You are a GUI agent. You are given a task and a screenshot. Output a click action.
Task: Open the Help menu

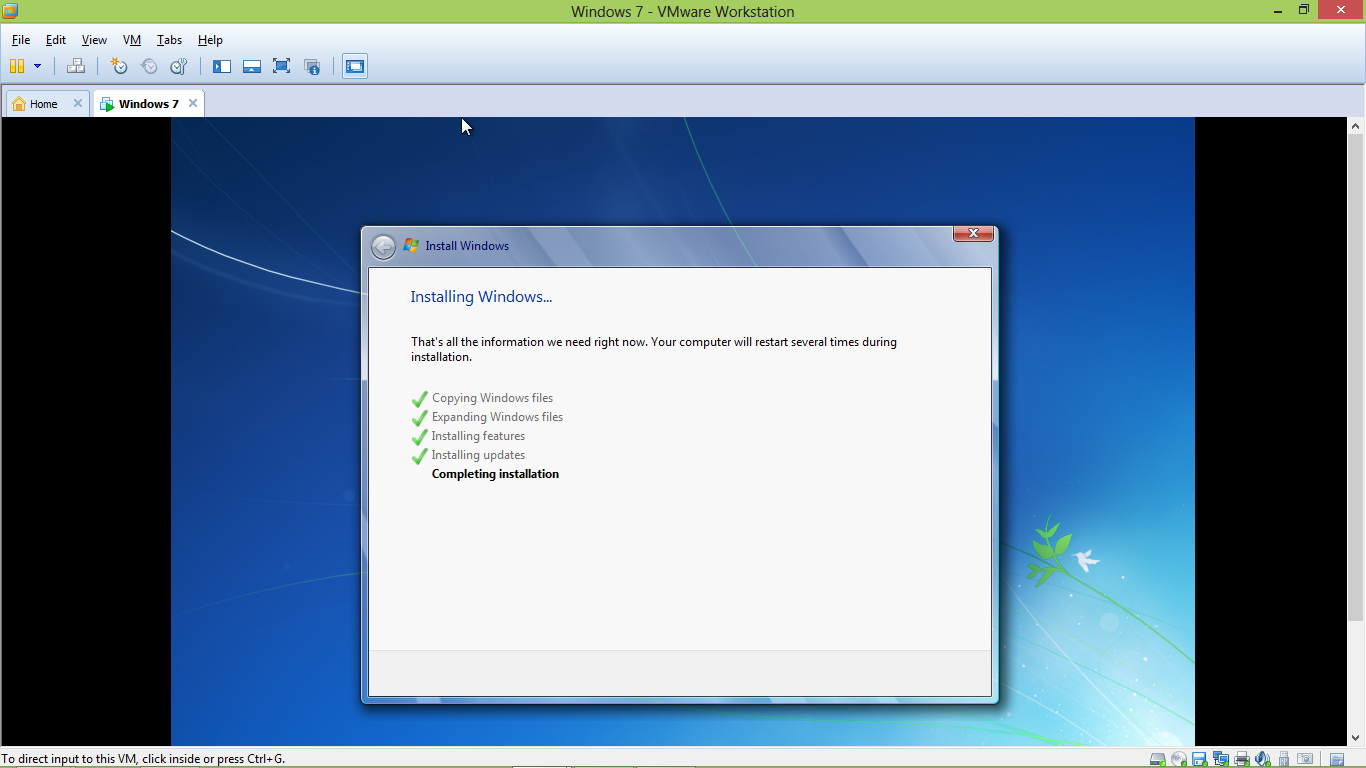210,40
